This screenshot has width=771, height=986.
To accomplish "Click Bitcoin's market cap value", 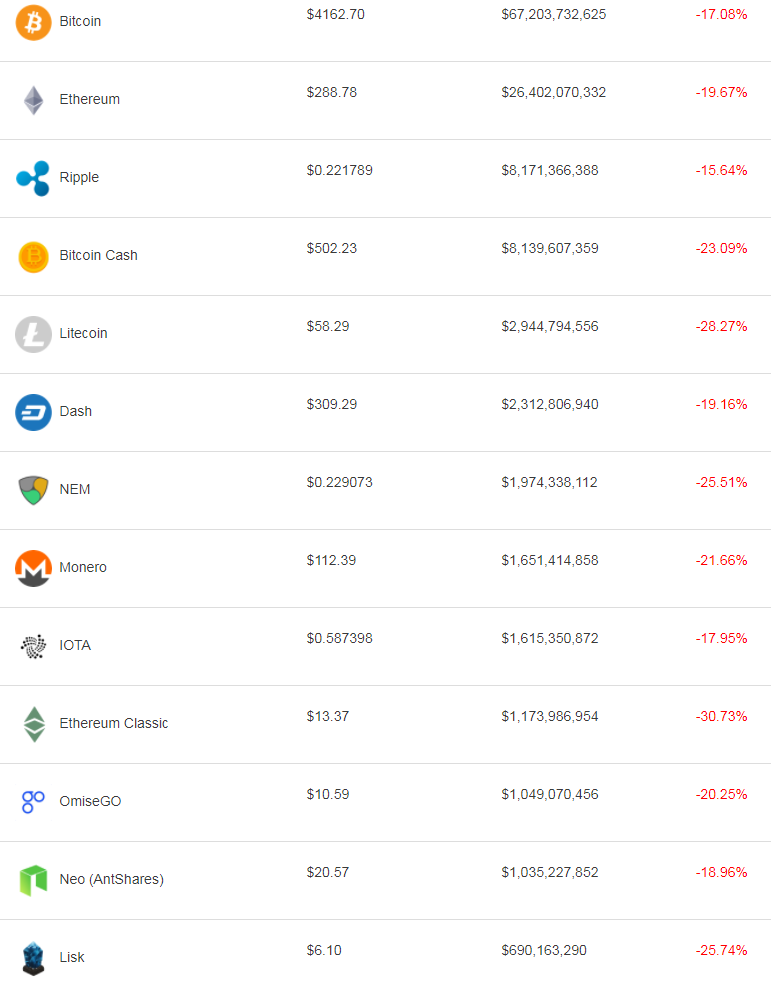I will 553,14.
